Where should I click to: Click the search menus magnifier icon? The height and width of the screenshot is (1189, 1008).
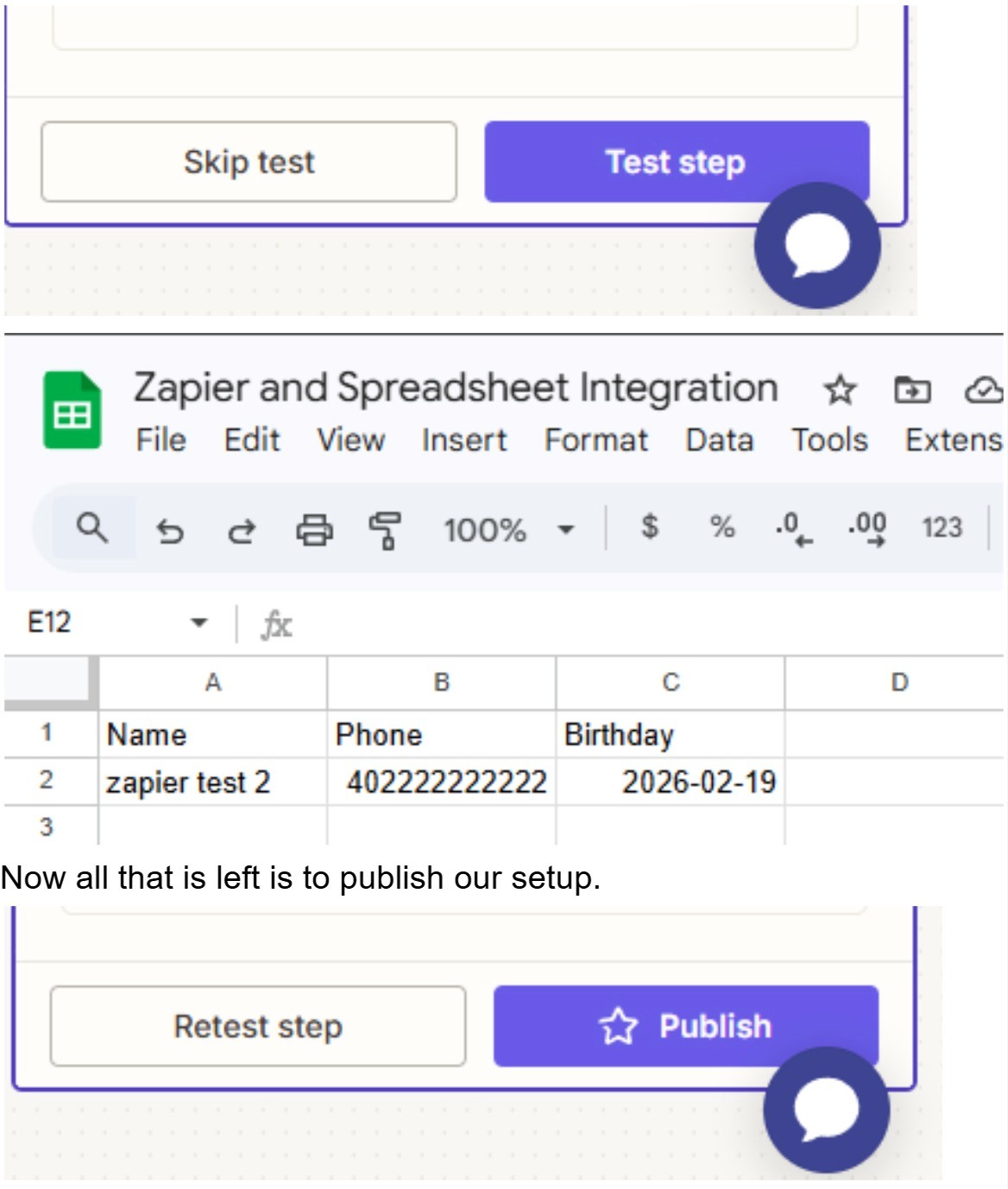pos(92,527)
